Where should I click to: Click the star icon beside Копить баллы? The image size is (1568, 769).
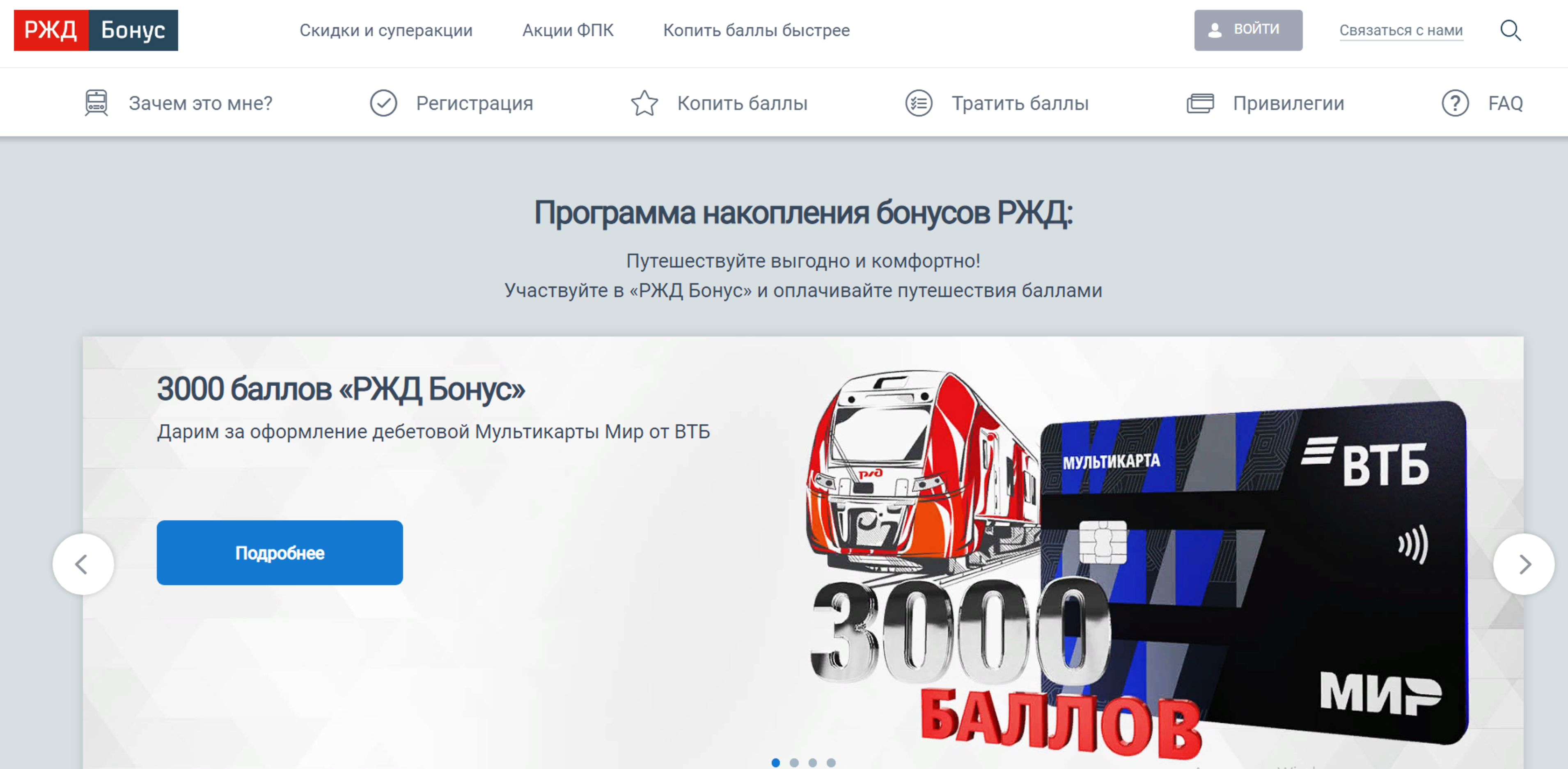point(644,103)
